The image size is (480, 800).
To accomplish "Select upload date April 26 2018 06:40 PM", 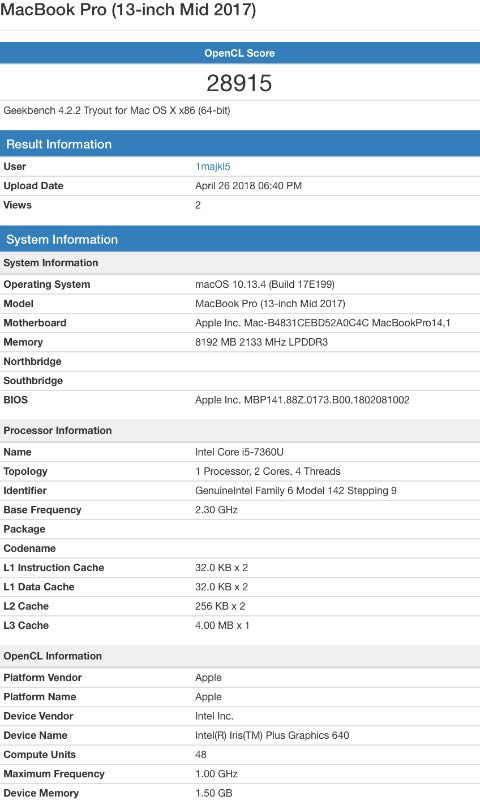I will click(x=248, y=186).
